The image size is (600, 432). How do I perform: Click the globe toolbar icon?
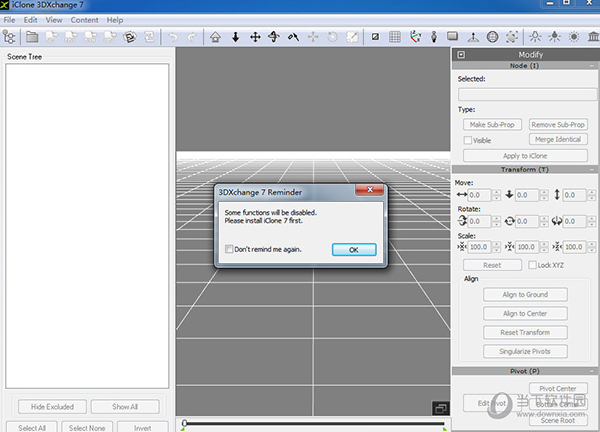click(492, 37)
